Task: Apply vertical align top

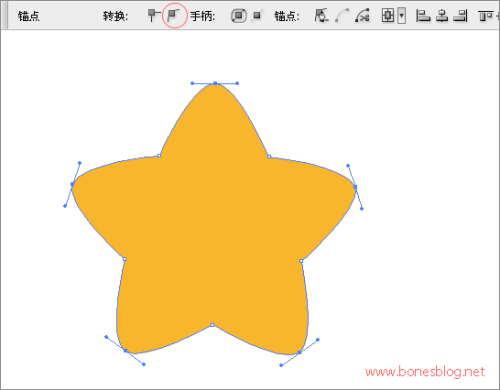Action: tap(485, 16)
